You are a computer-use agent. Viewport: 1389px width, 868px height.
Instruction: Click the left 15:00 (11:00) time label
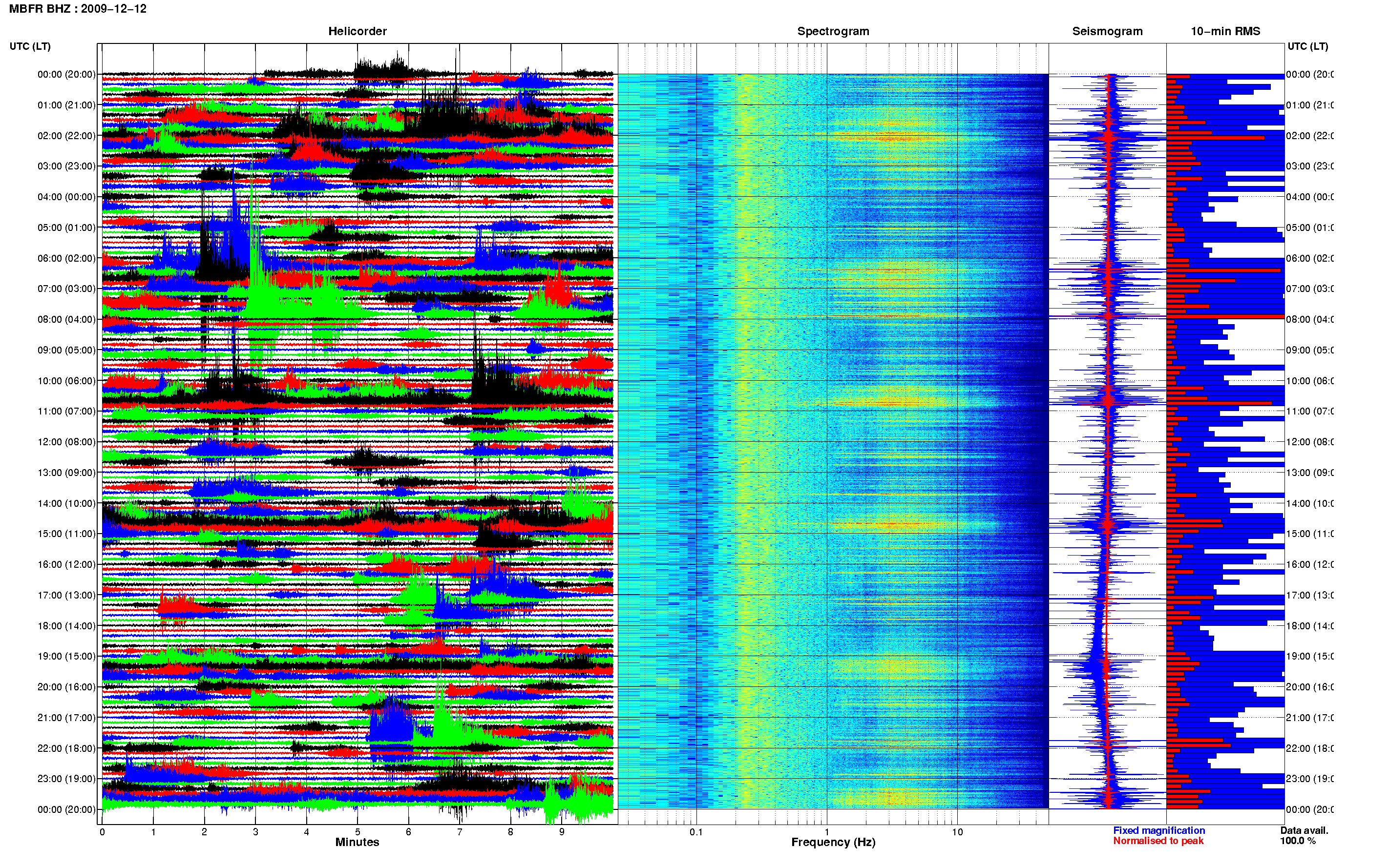coord(66,533)
